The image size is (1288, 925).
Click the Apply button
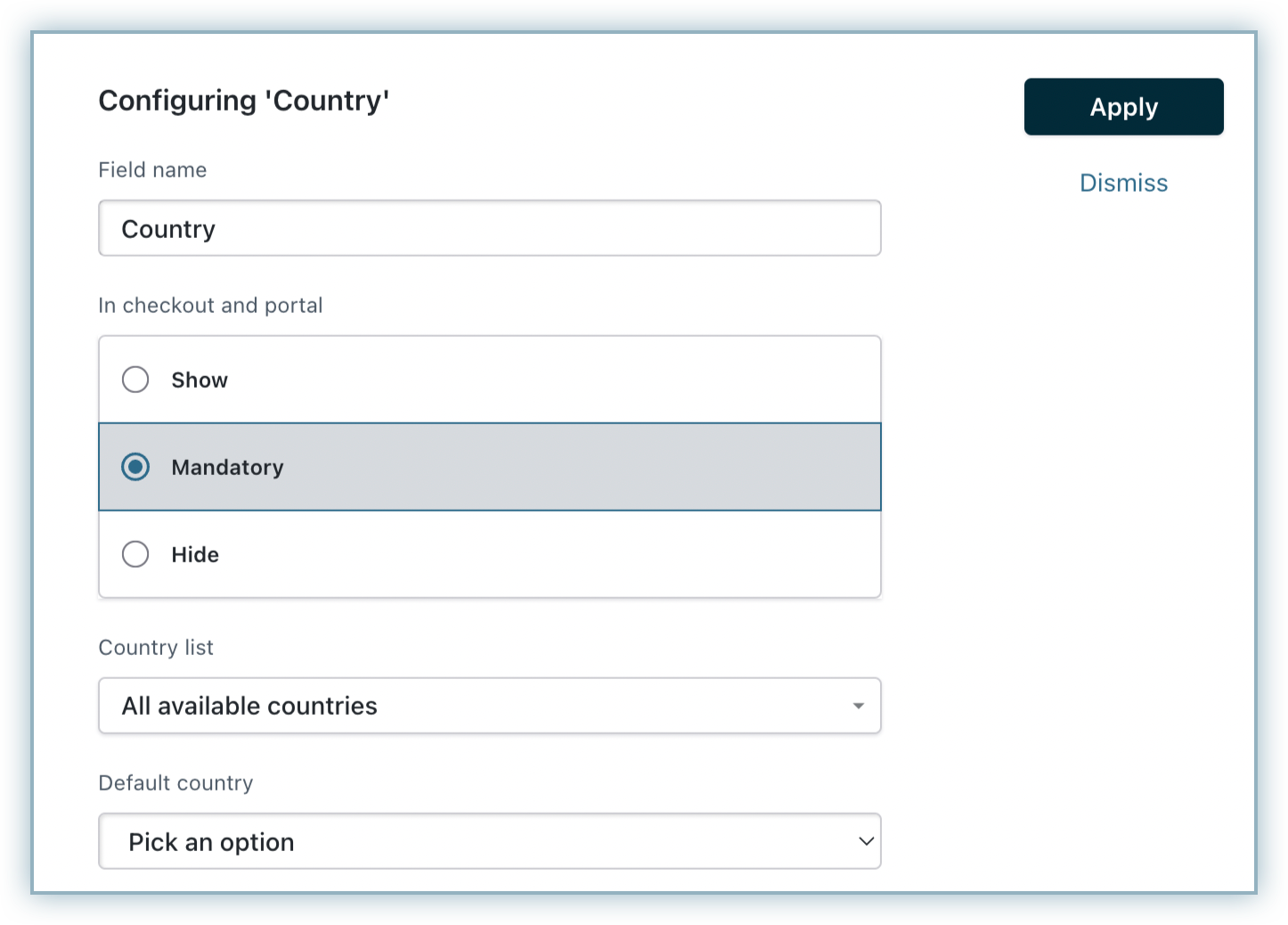[x=1123, y=107]
